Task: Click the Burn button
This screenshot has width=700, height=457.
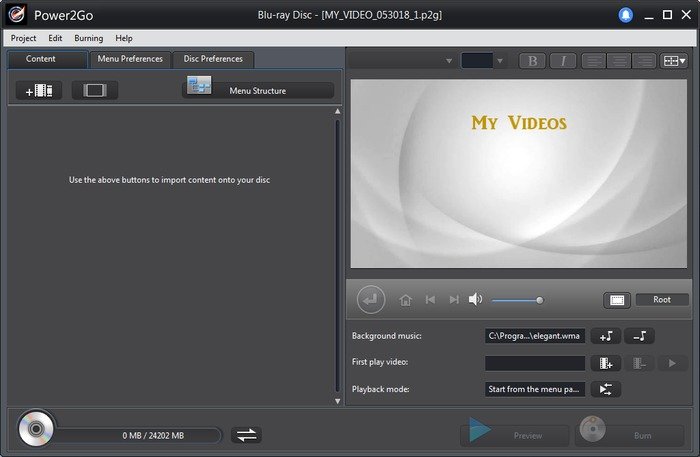Action: click(x=629, y=432)
